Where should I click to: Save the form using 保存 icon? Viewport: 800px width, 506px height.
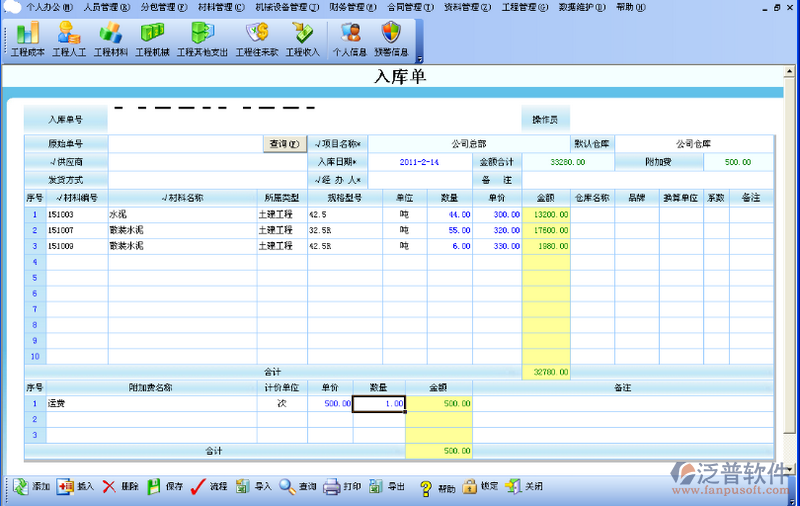[x=165, y=487]
